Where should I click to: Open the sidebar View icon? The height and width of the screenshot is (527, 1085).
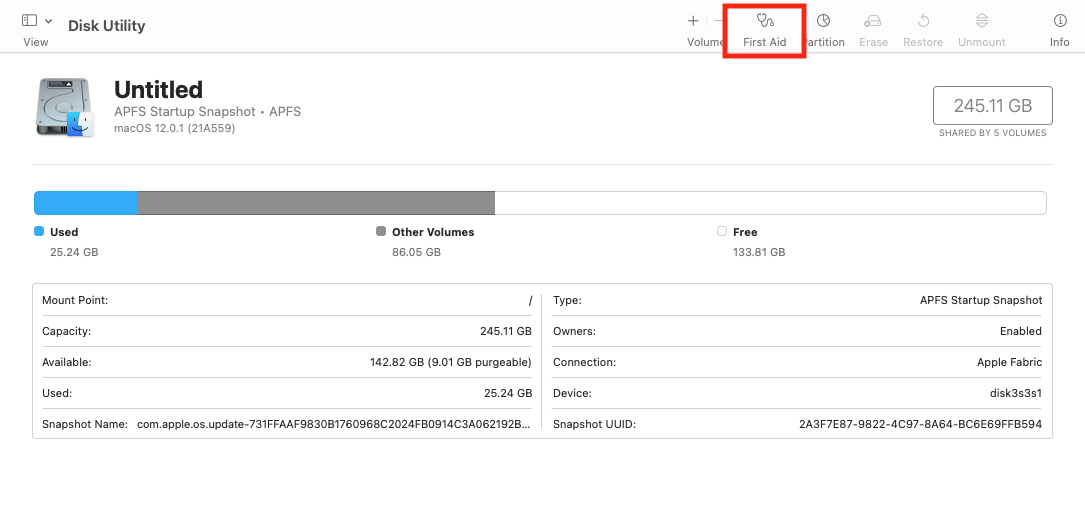[x=30, y=20]
